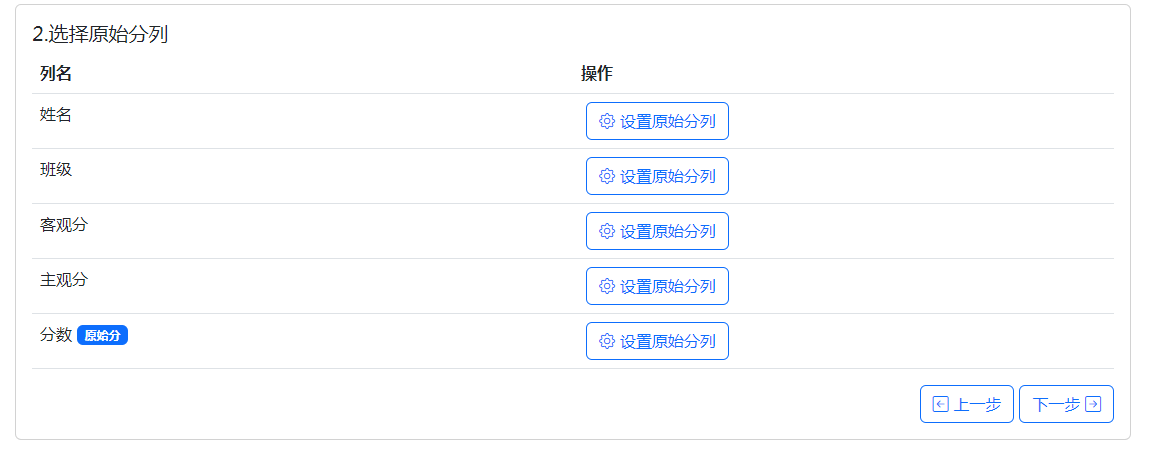Click the 列名 table header
This screenshot has width=1149, height=449.
tap(56, 73)
